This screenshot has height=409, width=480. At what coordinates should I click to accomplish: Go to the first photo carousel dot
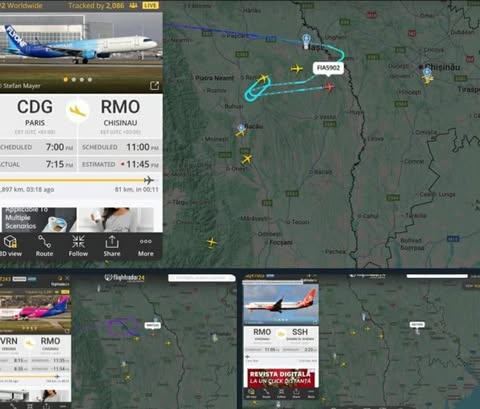pyautogui.click(x=66, y=80)
